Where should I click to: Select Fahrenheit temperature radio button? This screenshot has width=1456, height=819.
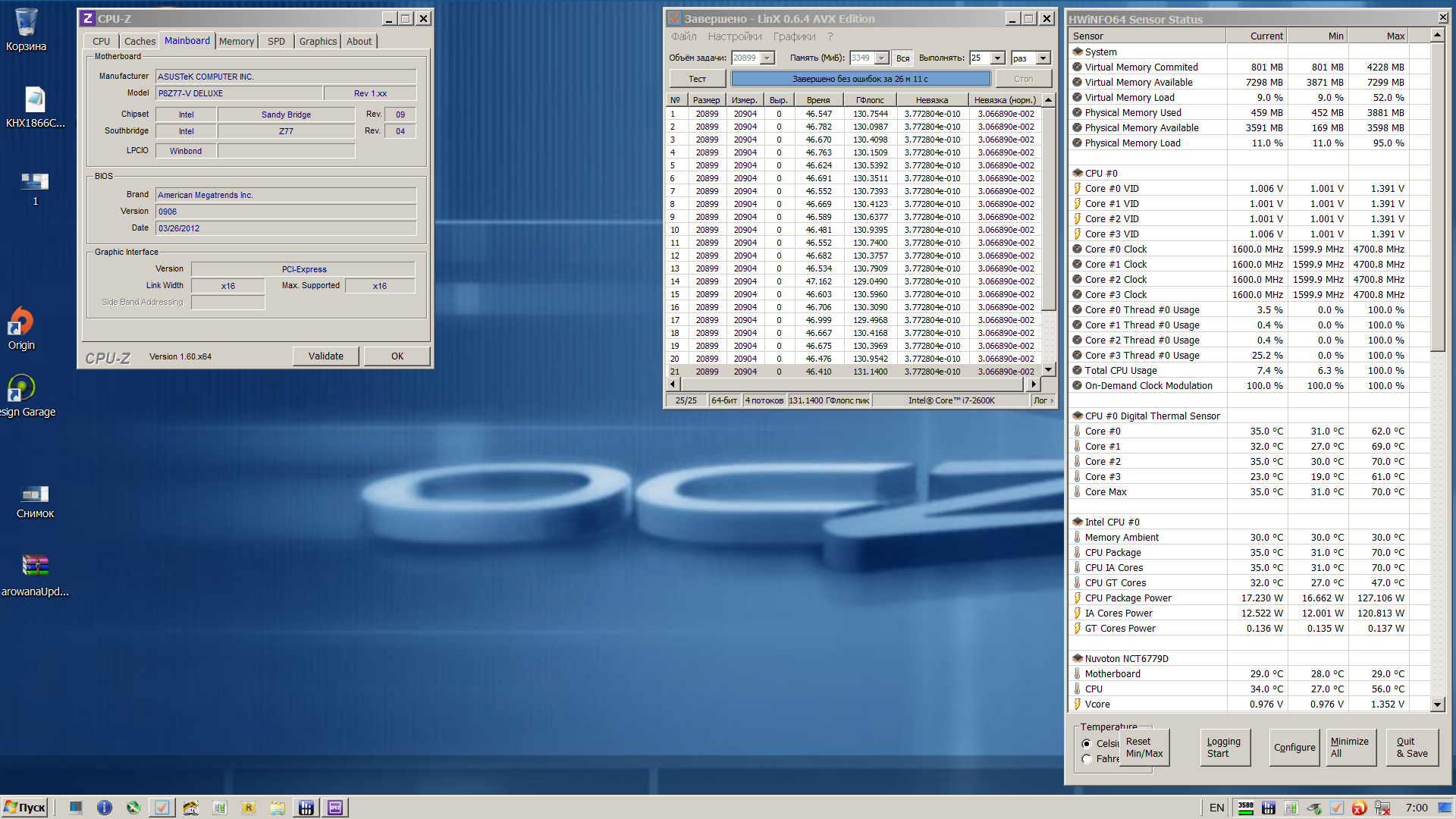pos(1087,758)
